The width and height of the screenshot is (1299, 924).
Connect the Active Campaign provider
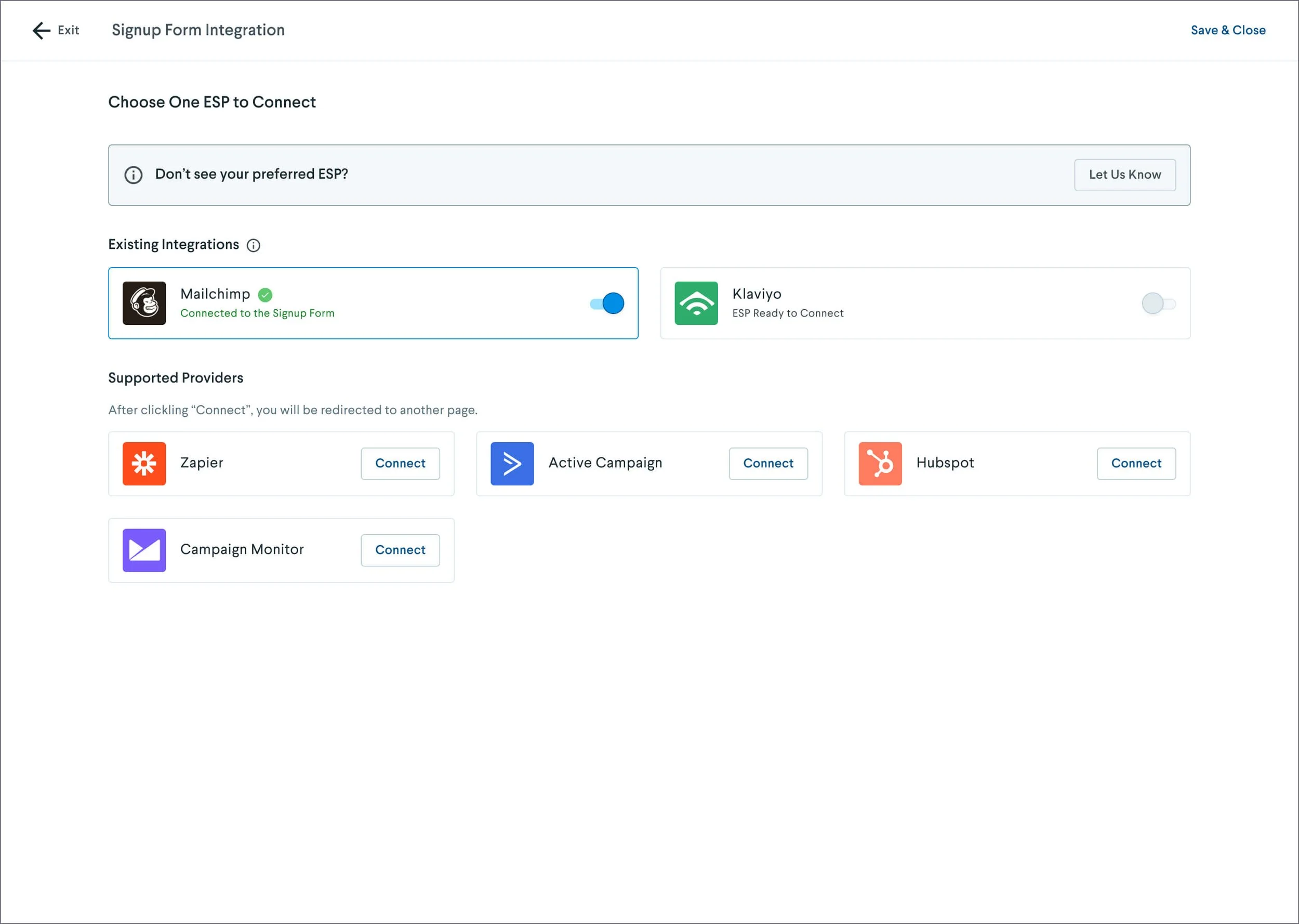[x=768, y=464]
